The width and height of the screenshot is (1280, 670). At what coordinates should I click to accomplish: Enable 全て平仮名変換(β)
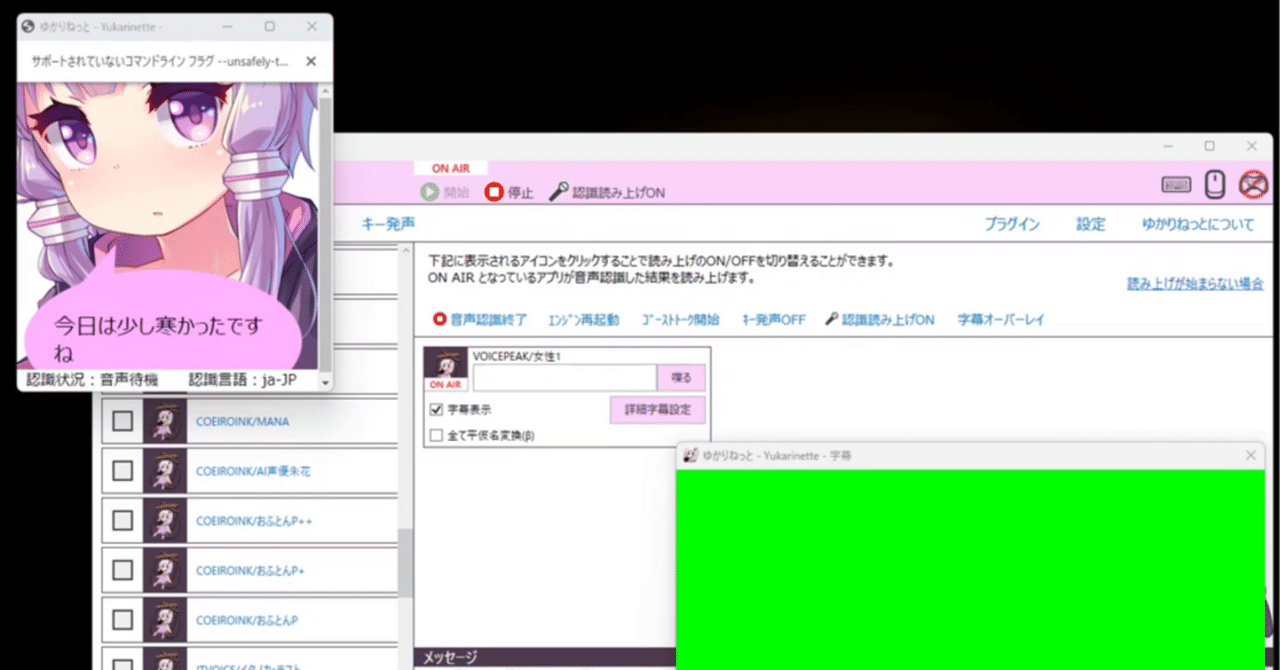pos(436,434)
